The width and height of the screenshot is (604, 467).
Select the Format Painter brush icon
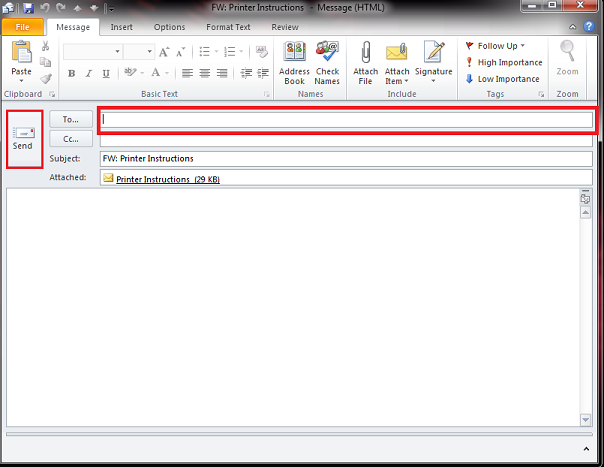[45, 79]
